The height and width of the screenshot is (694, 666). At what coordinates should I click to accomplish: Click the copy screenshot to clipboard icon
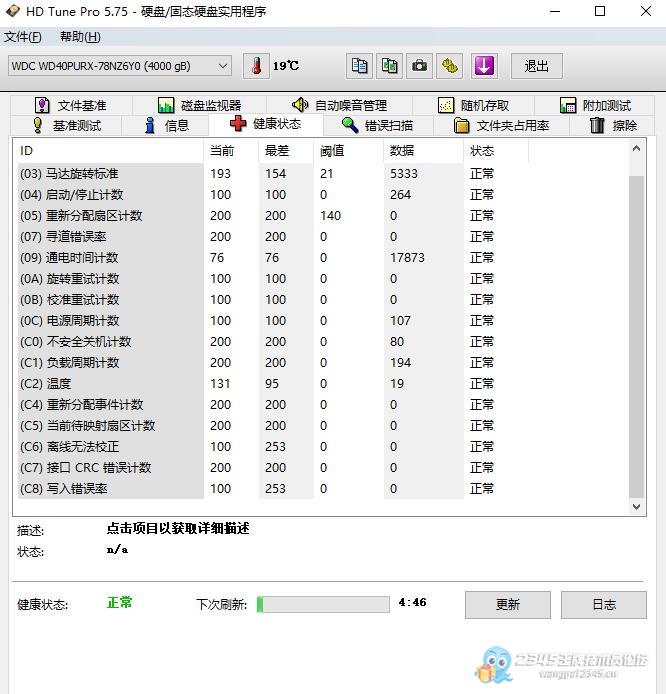tap(390, 66)
